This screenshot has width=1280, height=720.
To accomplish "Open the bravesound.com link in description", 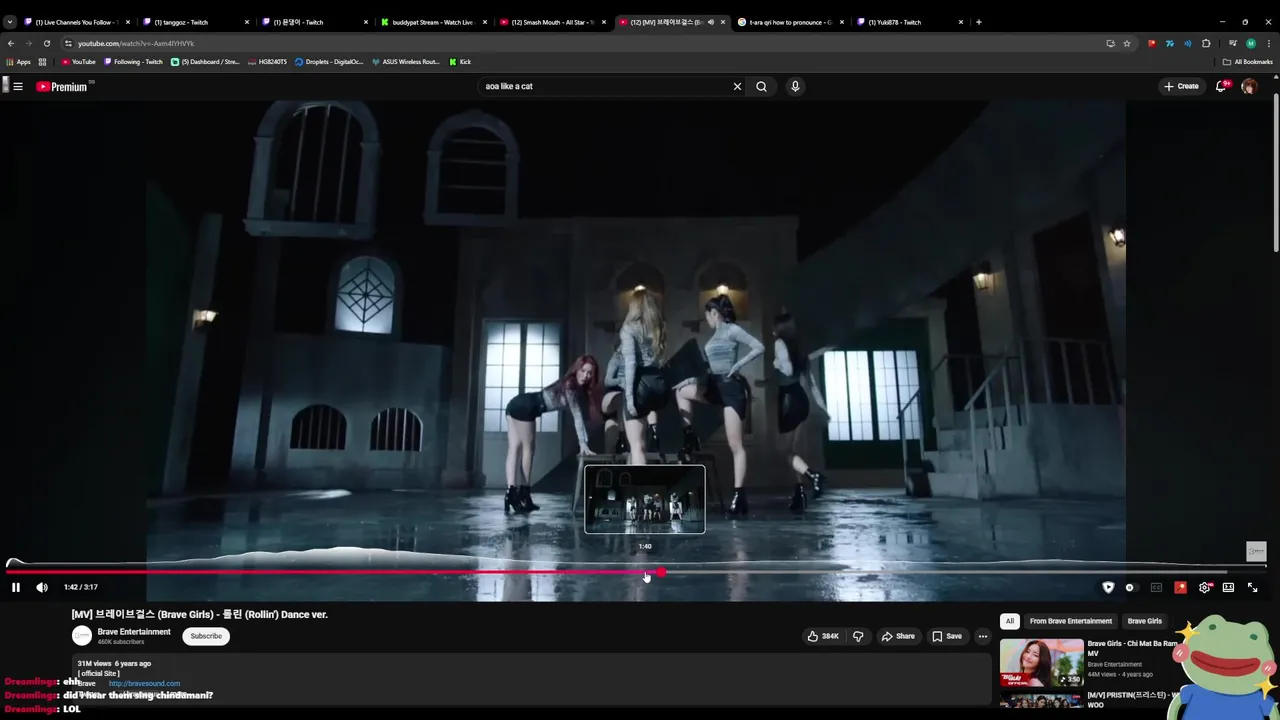I will (144, 684).
